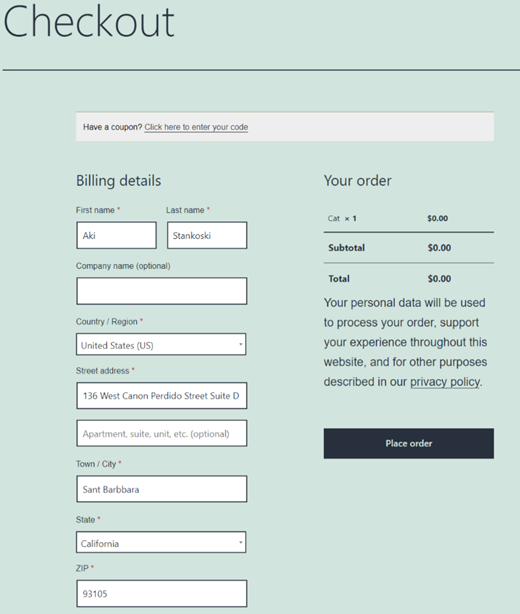Click the Cat product row in order

[409, 218]
